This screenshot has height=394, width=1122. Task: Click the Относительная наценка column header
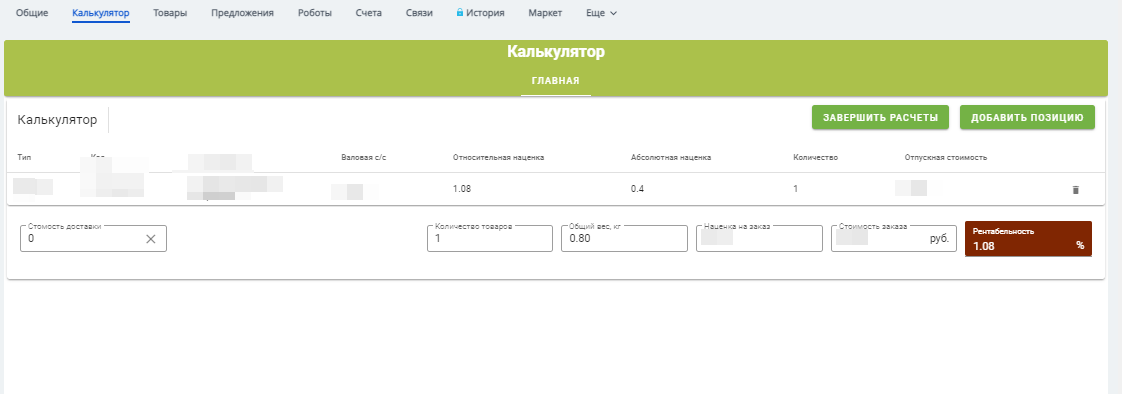click(499, 157)
